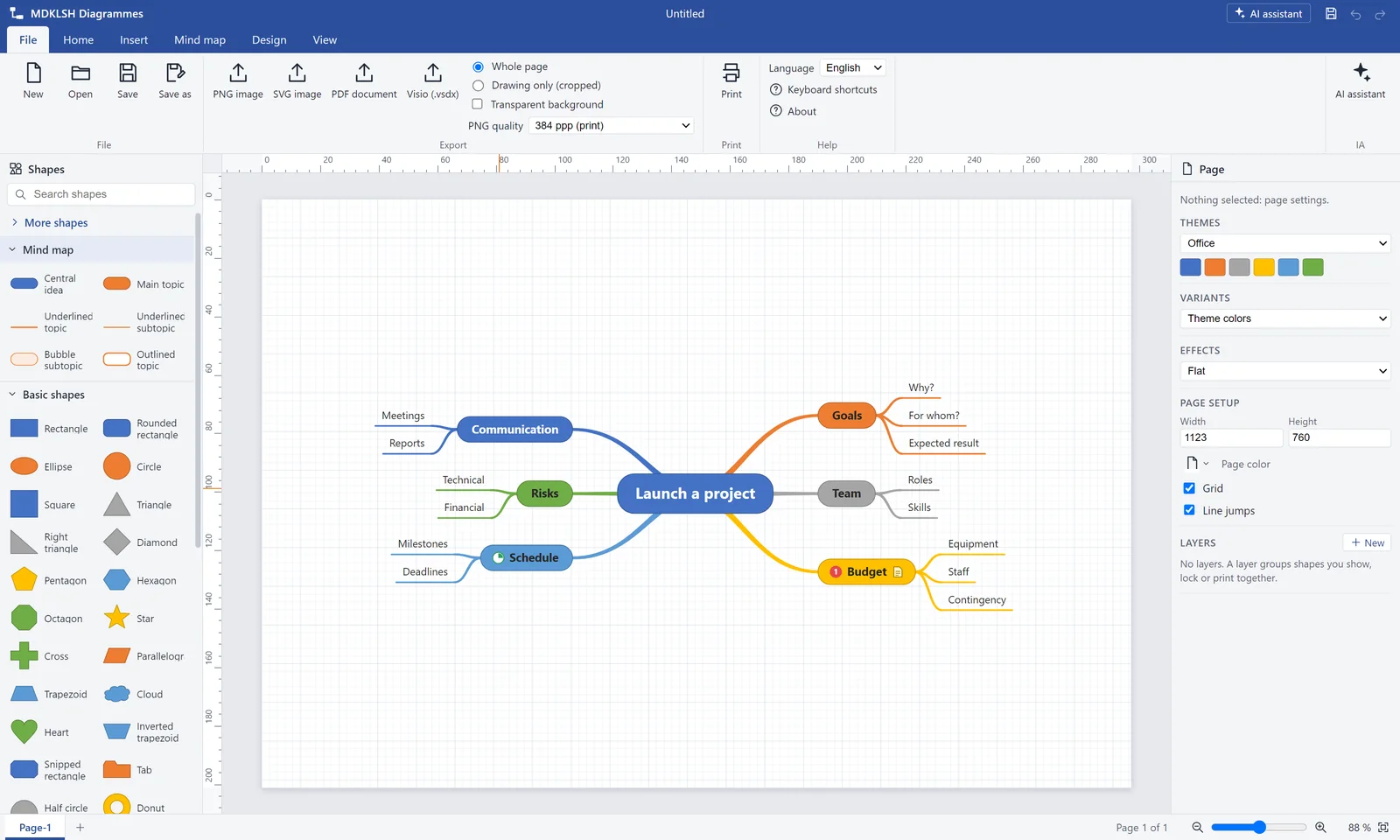Screen dimensions: 1400x840
Task: Open a file with the Open icon
Action: point(80,73)
